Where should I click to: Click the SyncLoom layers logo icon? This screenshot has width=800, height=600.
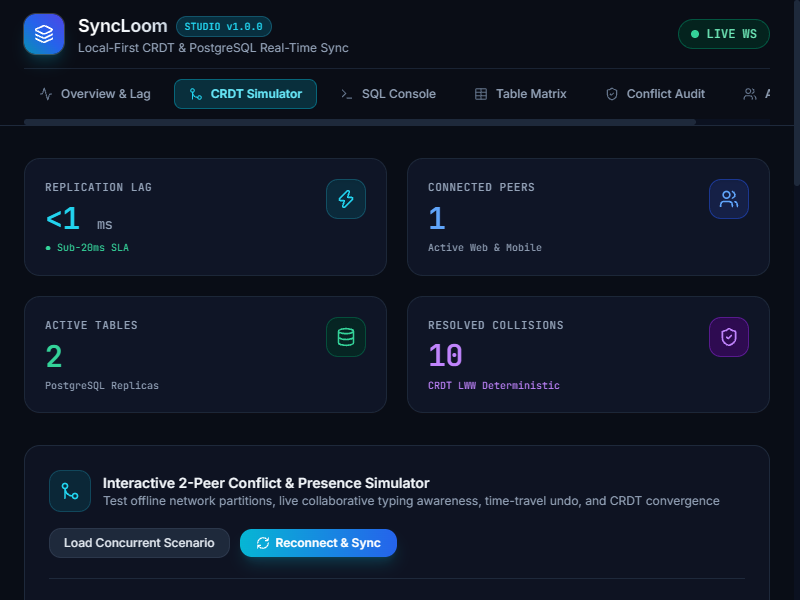44,34
